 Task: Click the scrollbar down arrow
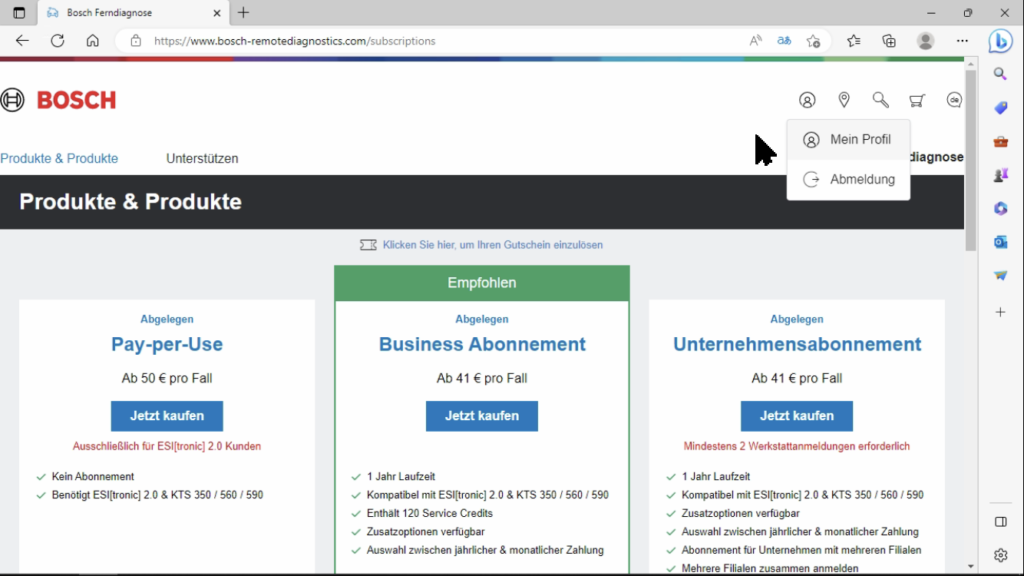(x=971, y=567)
